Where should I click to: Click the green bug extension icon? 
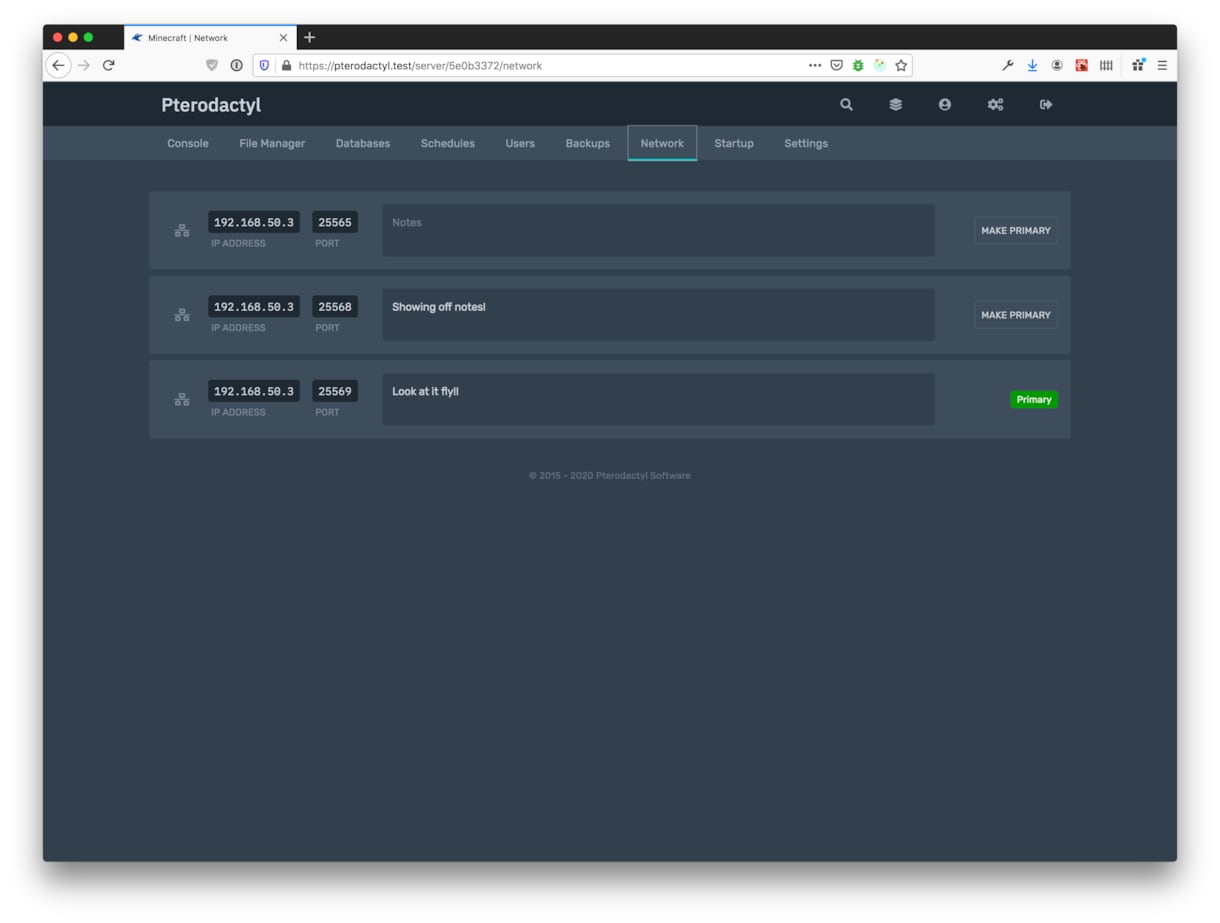[858, 66]
